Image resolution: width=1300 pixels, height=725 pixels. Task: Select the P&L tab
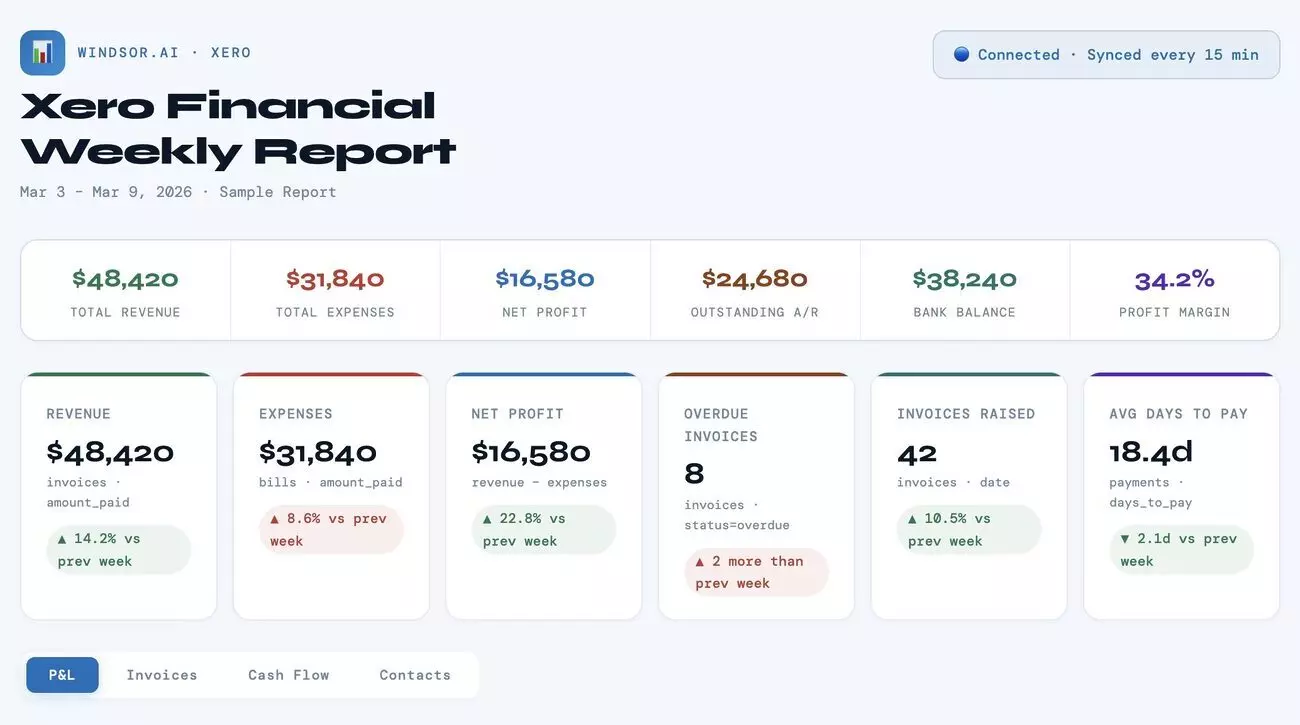[x=62, y=674]
